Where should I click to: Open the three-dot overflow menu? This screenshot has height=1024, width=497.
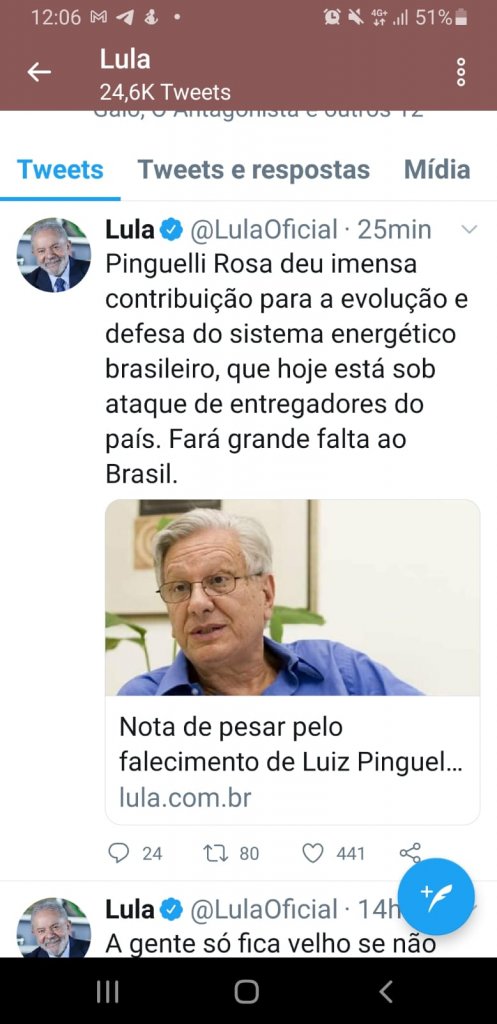[x=461, y=72]
